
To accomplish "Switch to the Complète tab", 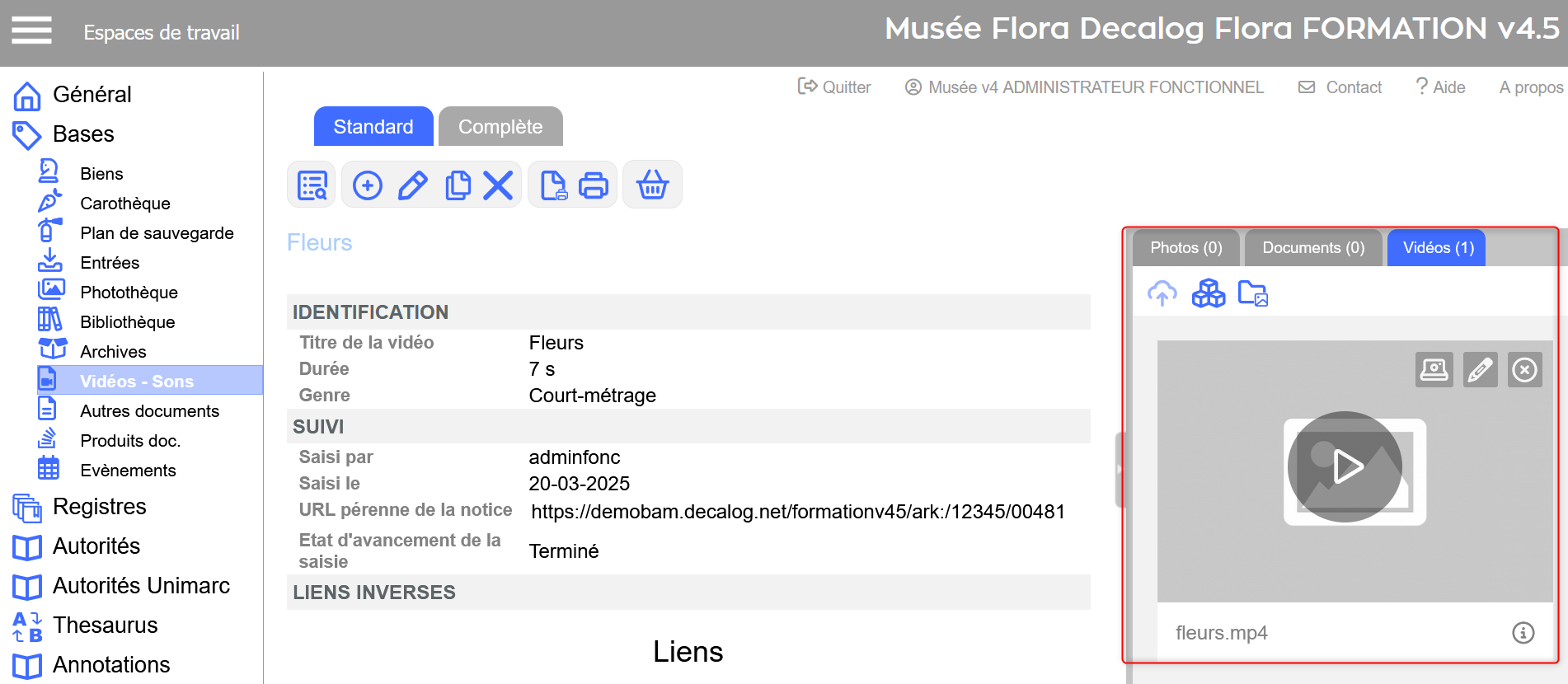I will pos(500,127).
